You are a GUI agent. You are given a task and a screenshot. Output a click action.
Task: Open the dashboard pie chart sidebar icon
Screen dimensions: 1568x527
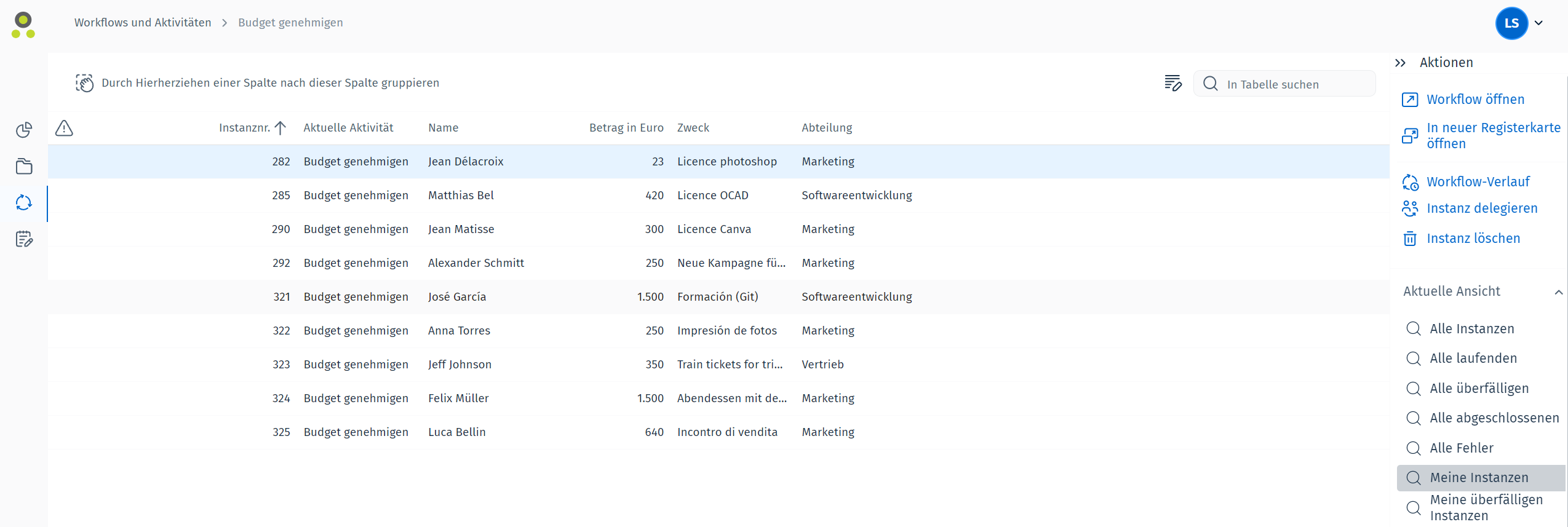24,130
